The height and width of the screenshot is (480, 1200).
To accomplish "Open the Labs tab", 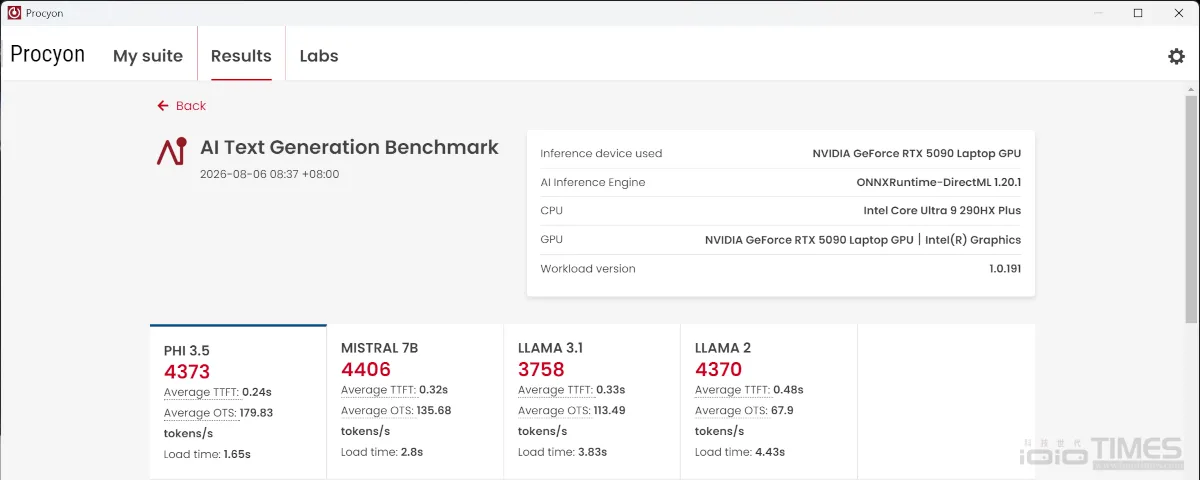I will tap(319, 56).
